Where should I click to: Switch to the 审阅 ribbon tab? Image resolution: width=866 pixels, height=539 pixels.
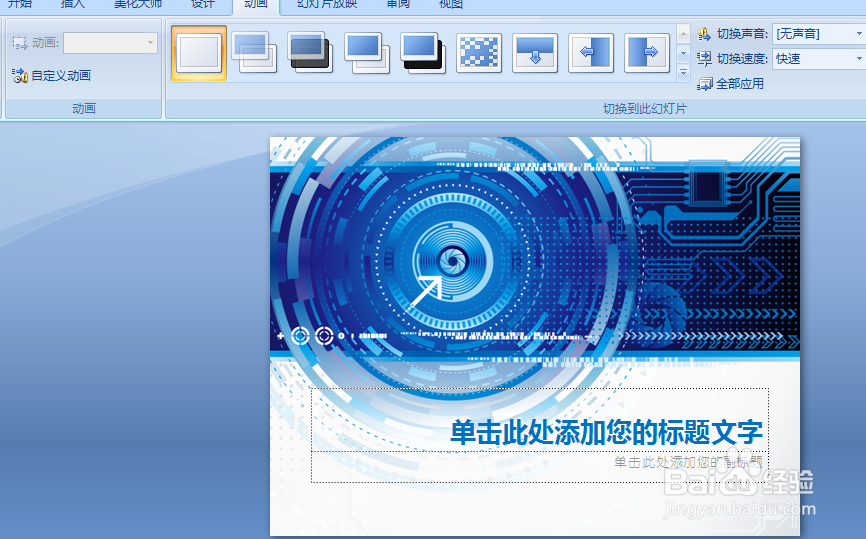point(398,4)
